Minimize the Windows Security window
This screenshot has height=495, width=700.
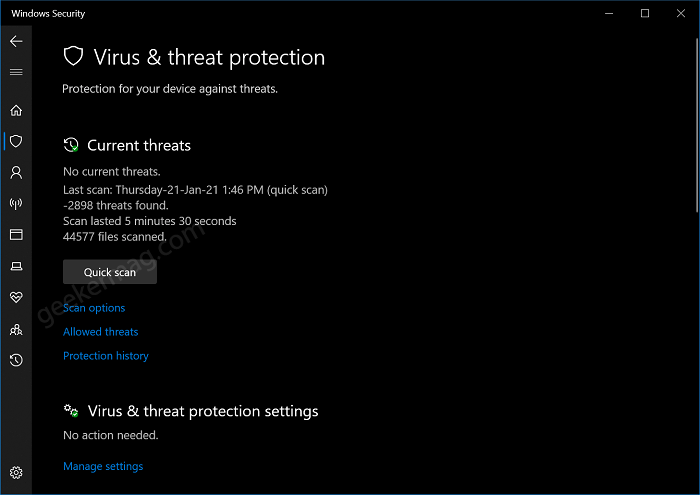tap(609, 13)
